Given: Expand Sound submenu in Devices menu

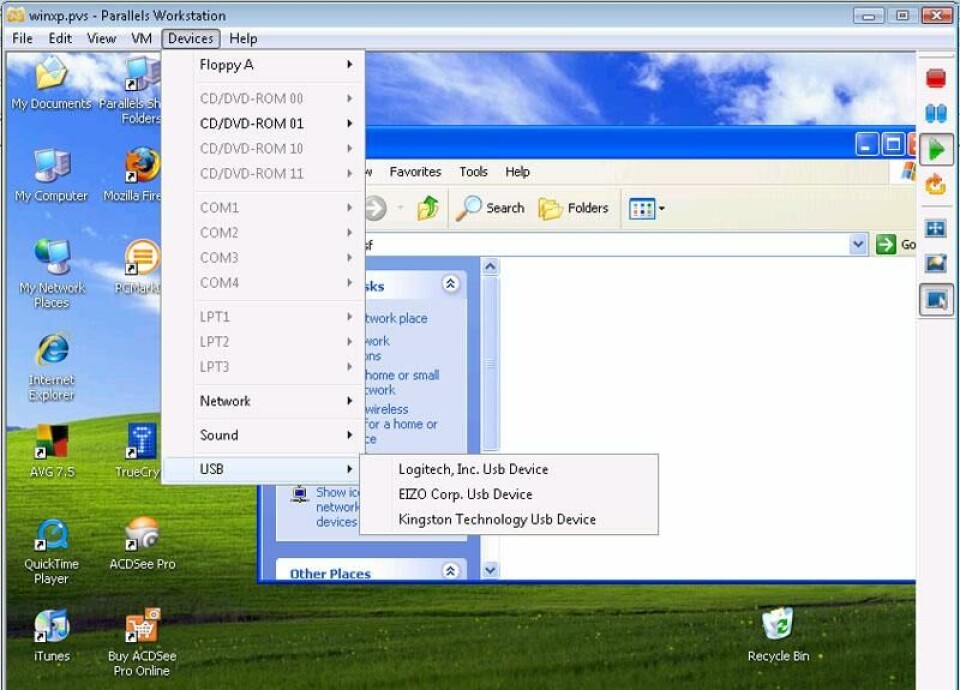Looking at the screenshot, I should [x=264, y=435].
